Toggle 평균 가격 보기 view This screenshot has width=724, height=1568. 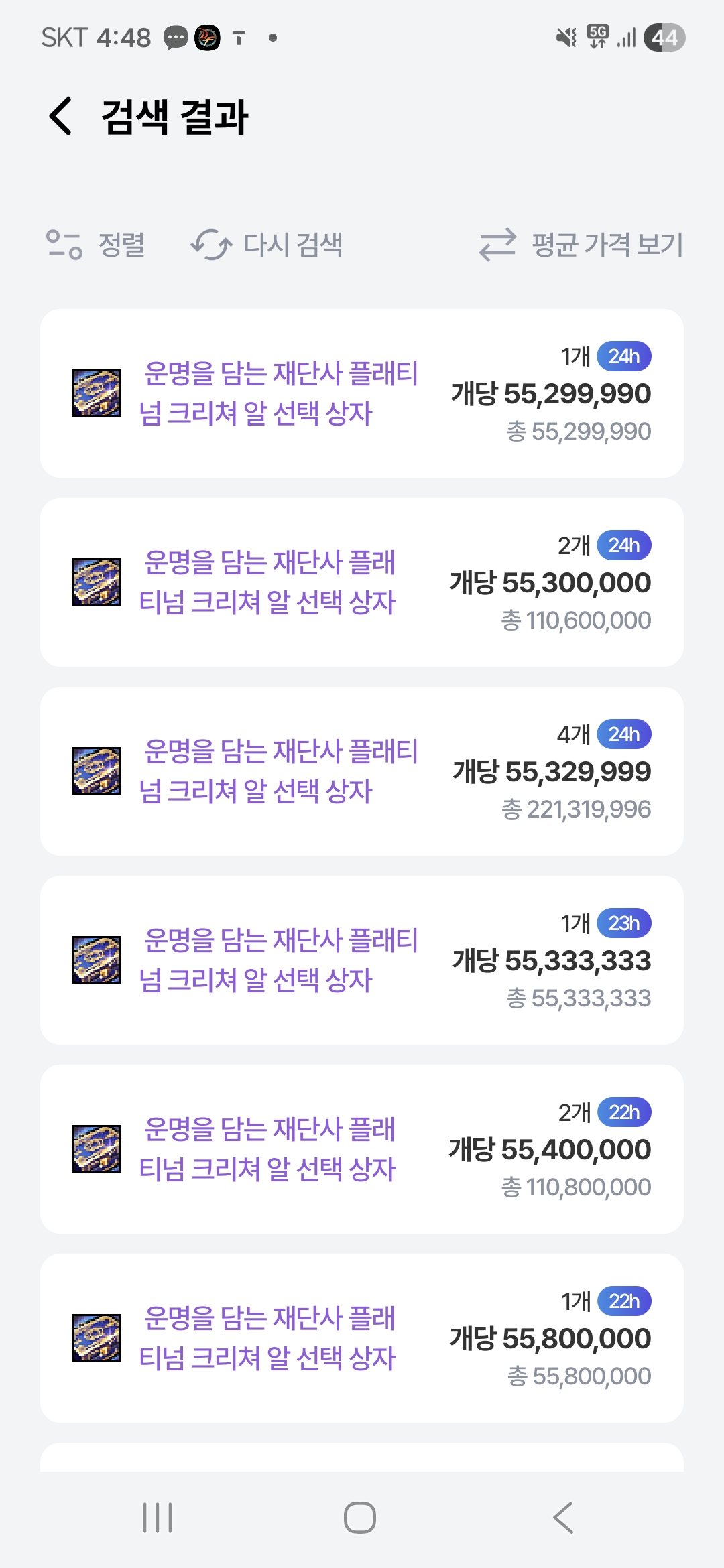click(x=581, y=245)
